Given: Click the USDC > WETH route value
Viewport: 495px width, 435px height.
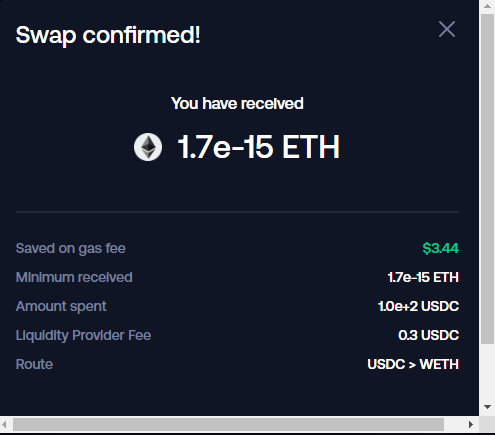Looking at the screenshot, I should pos(413,364).
